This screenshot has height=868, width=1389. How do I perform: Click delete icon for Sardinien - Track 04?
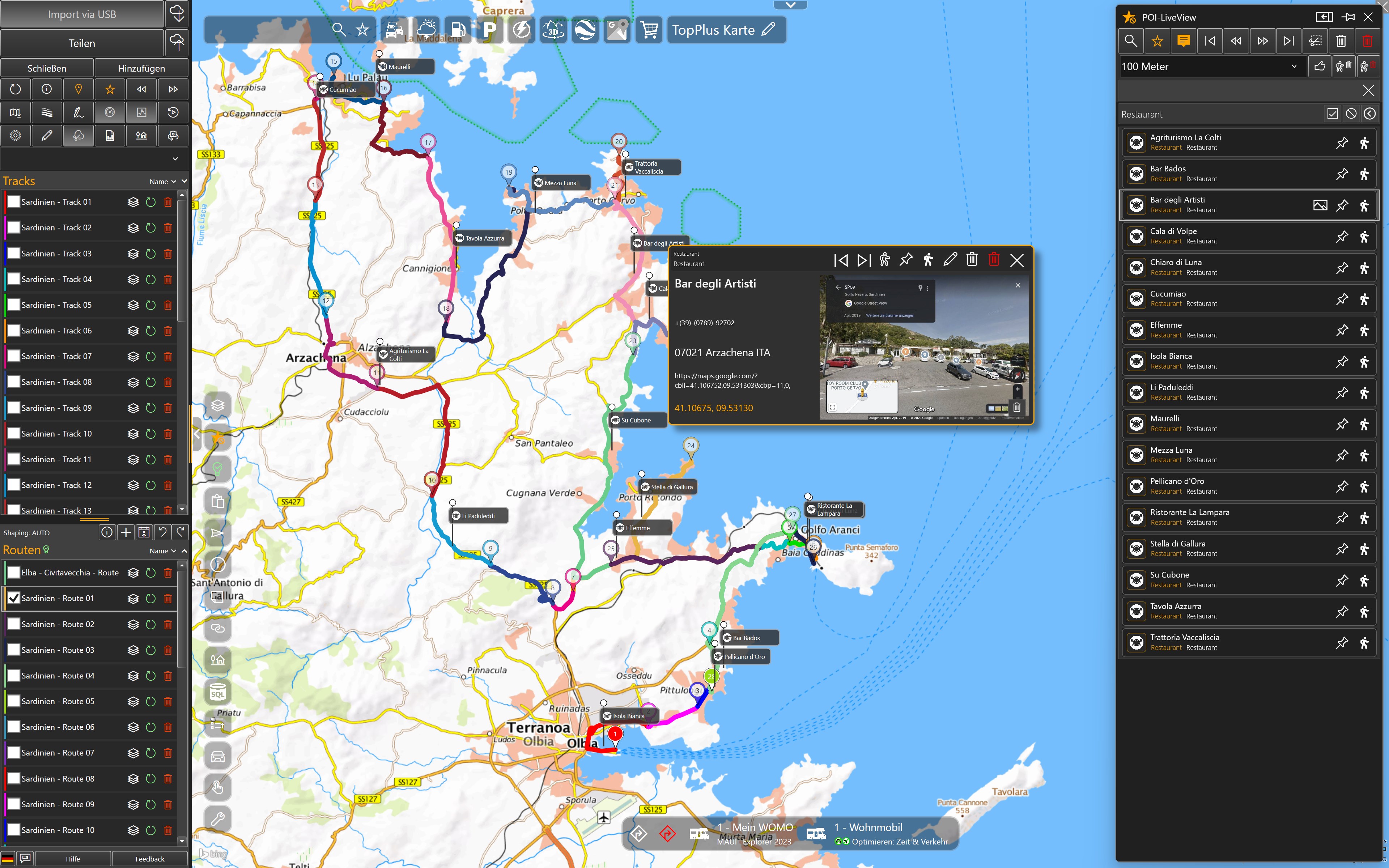(x=167, y=280)
